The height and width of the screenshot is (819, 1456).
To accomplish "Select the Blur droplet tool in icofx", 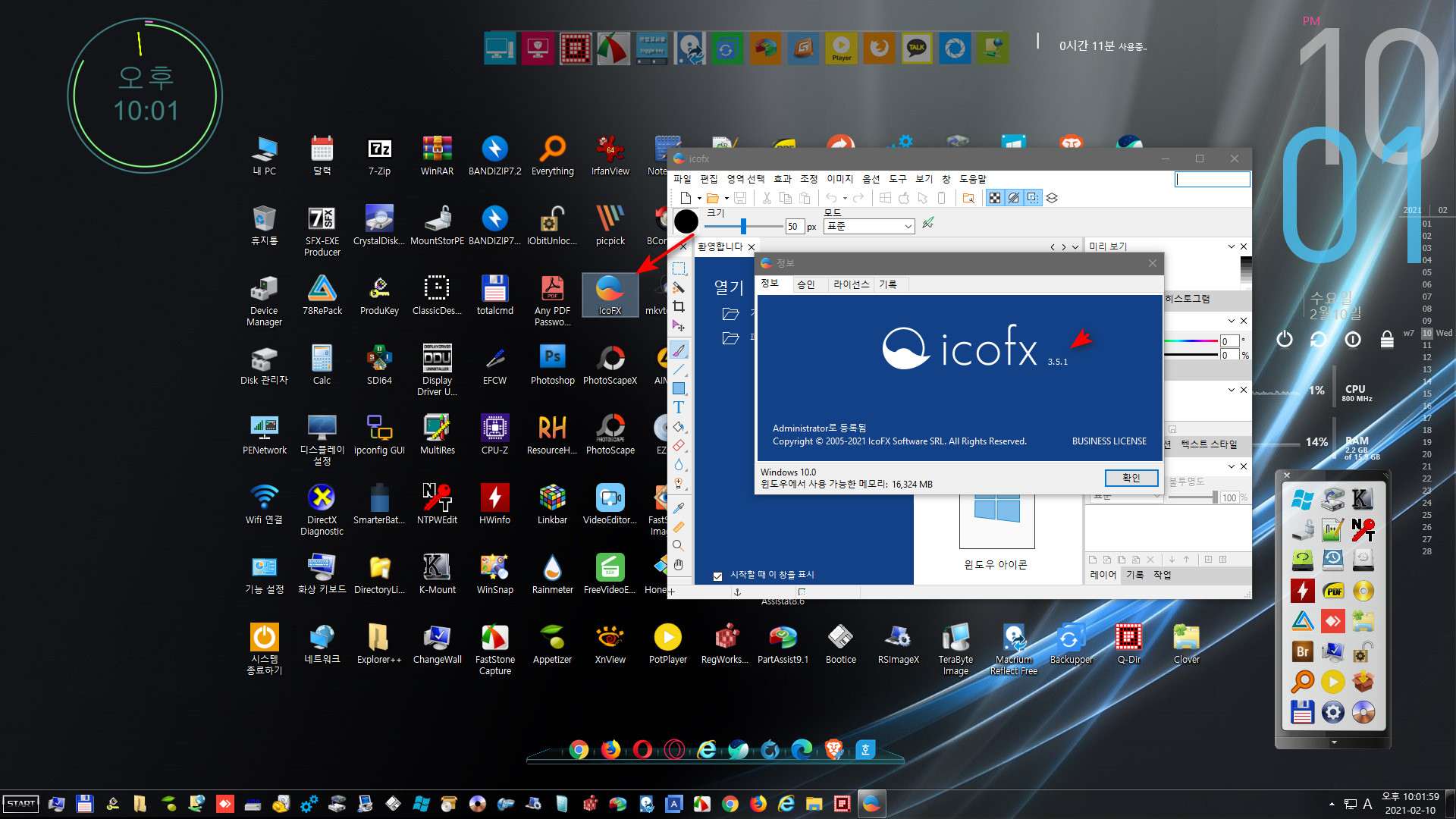I will coord(679,464).
